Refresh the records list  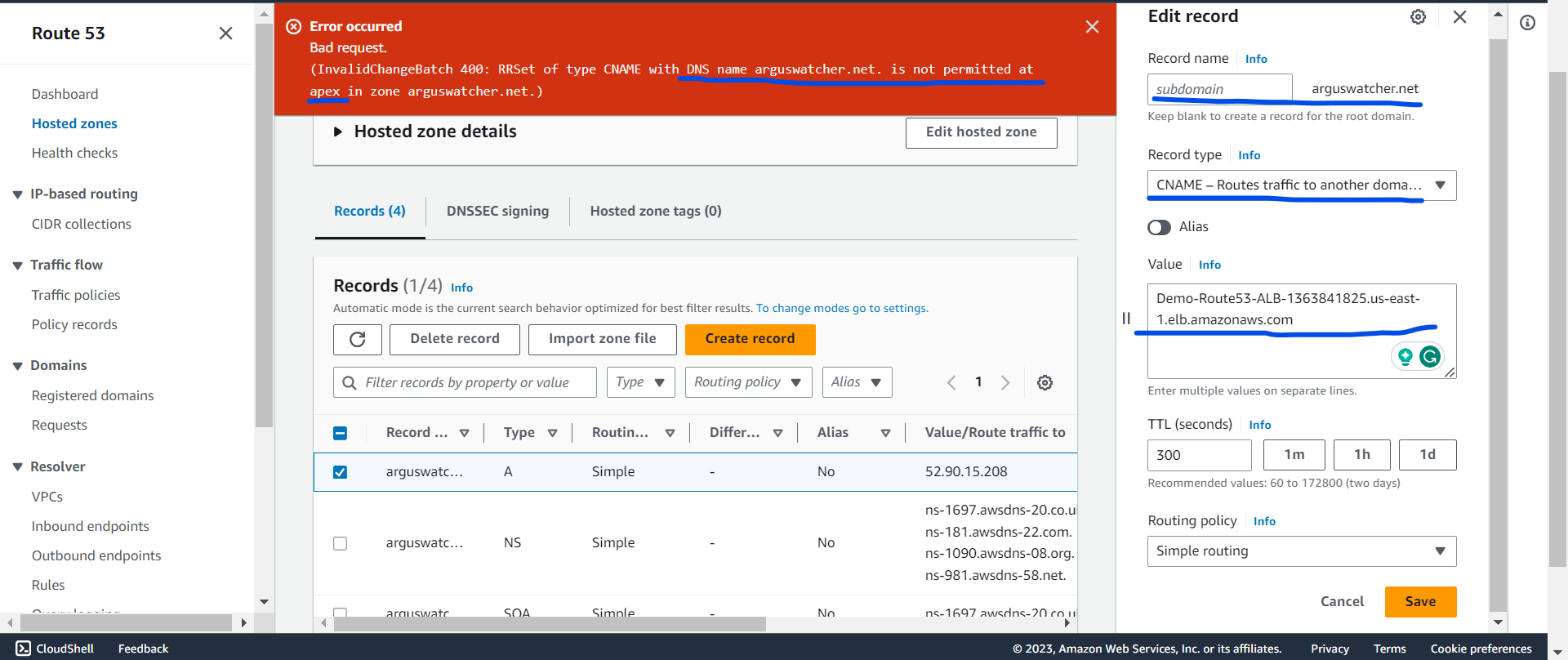[358, 340]
